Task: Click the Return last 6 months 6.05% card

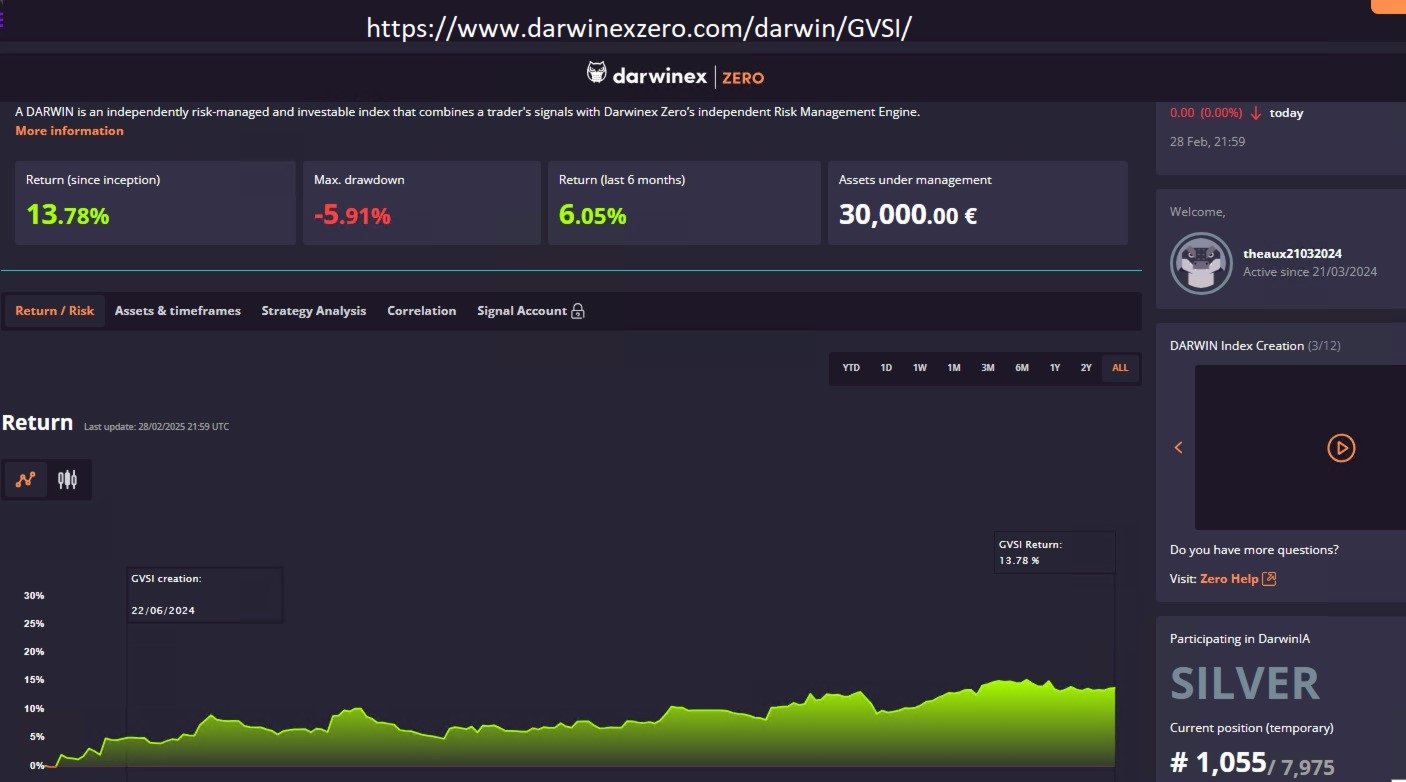Action: click(684, 203)
